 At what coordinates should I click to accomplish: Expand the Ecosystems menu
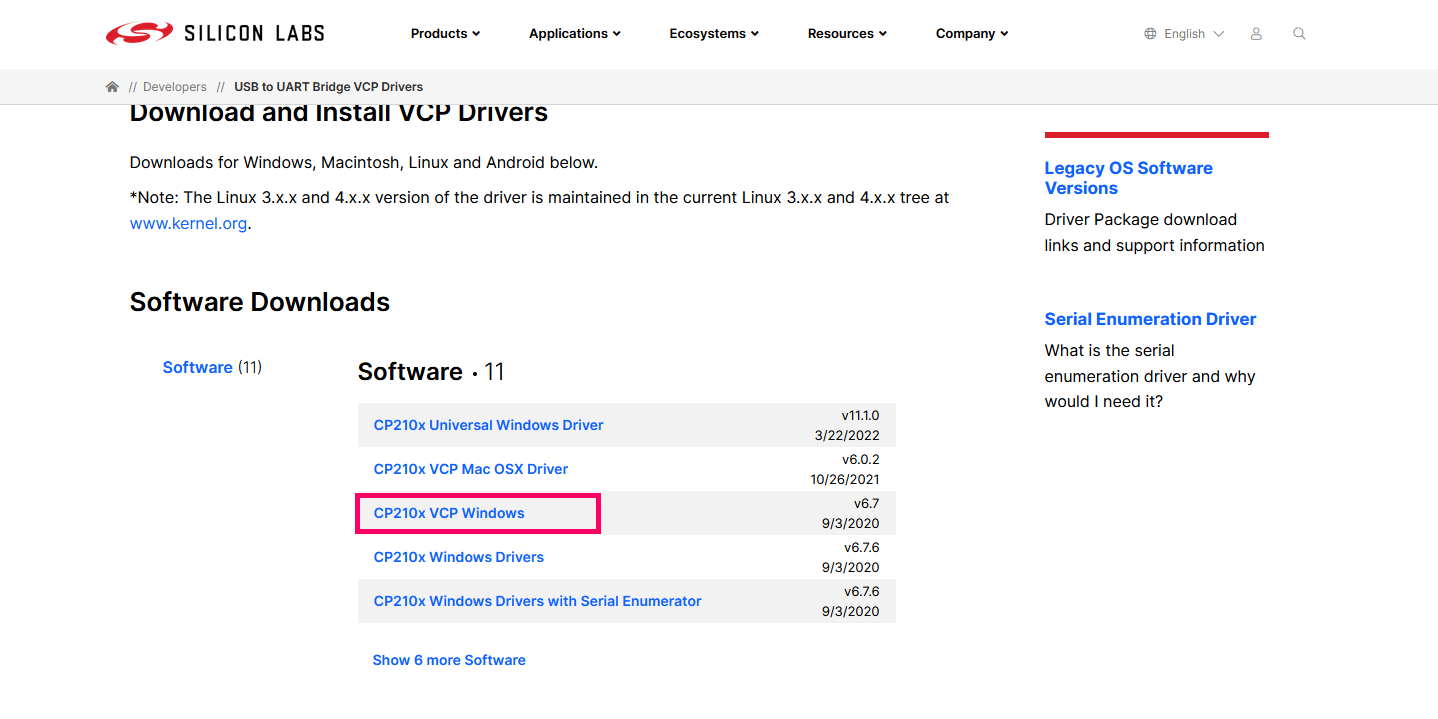pos(714,34)
